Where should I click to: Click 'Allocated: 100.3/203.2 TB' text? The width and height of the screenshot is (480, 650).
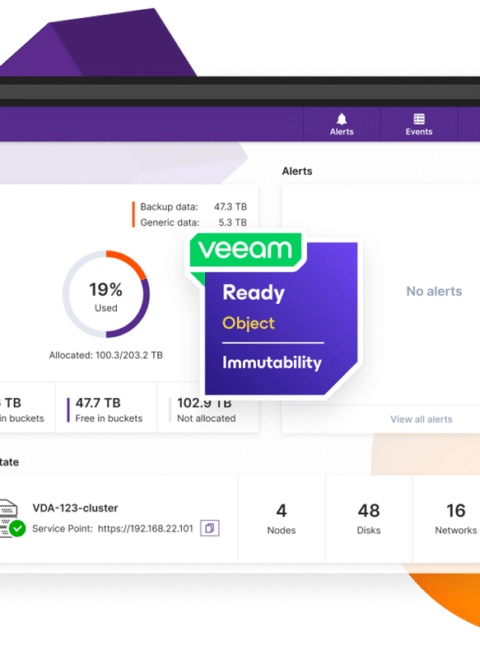(x=106, y=355)
